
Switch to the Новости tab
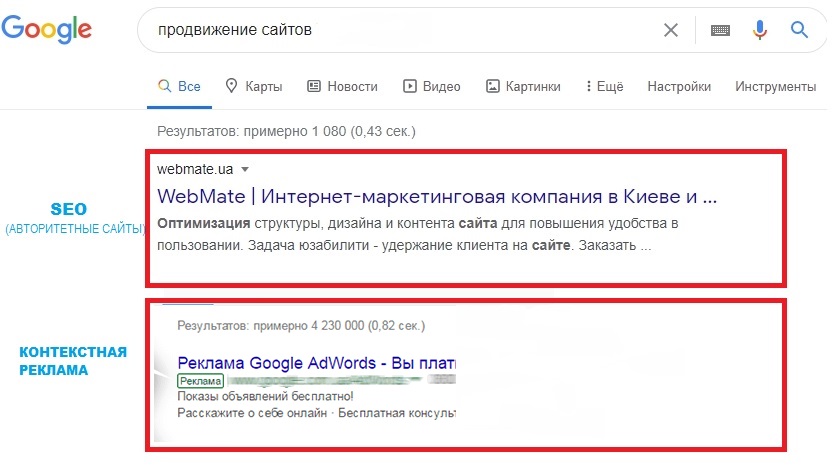click(352, 86)
